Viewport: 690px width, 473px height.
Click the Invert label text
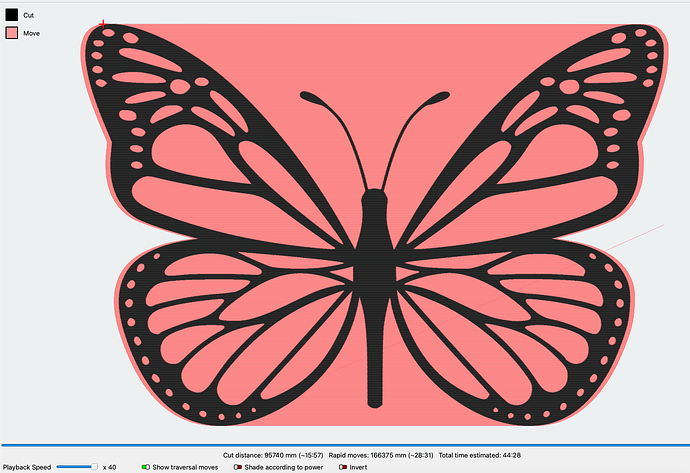[x=360, y=466]
